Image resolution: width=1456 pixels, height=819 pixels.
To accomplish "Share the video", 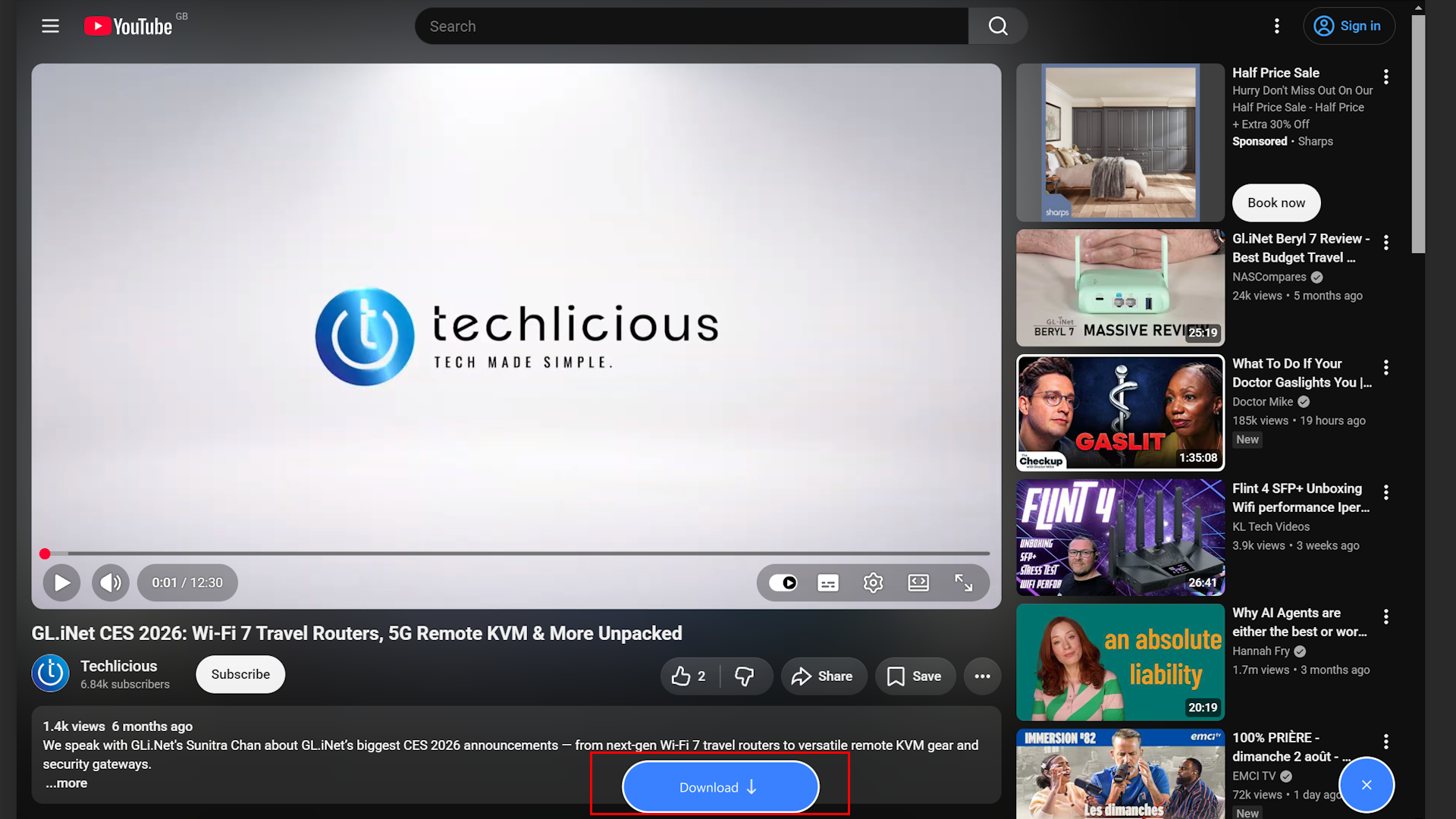I will click(x=824, y=676).
